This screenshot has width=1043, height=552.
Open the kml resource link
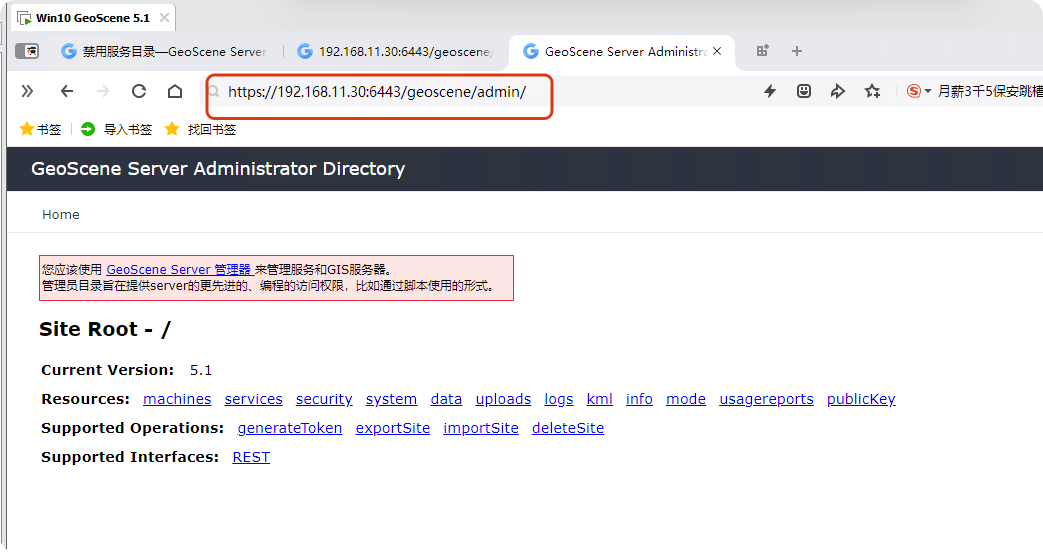coord(599,399)
